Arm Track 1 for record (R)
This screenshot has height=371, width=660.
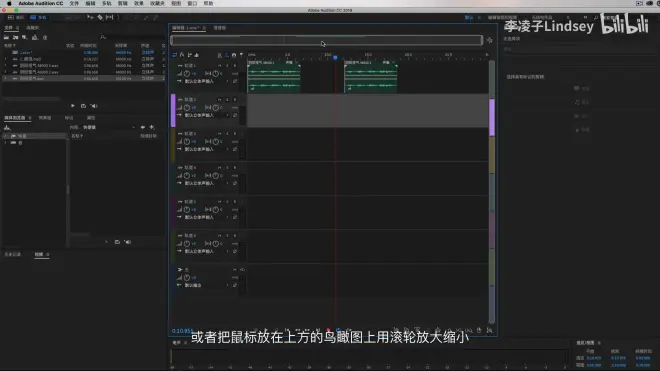[235, 66]
